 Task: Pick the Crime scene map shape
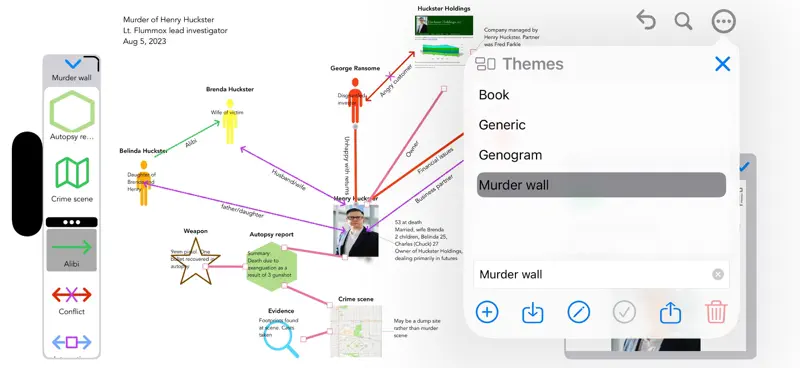72,173
